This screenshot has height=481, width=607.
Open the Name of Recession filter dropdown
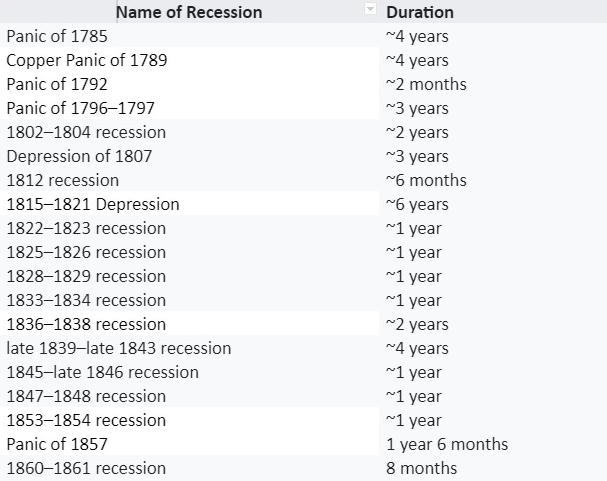pyautogui.click(x=370, y=11)
